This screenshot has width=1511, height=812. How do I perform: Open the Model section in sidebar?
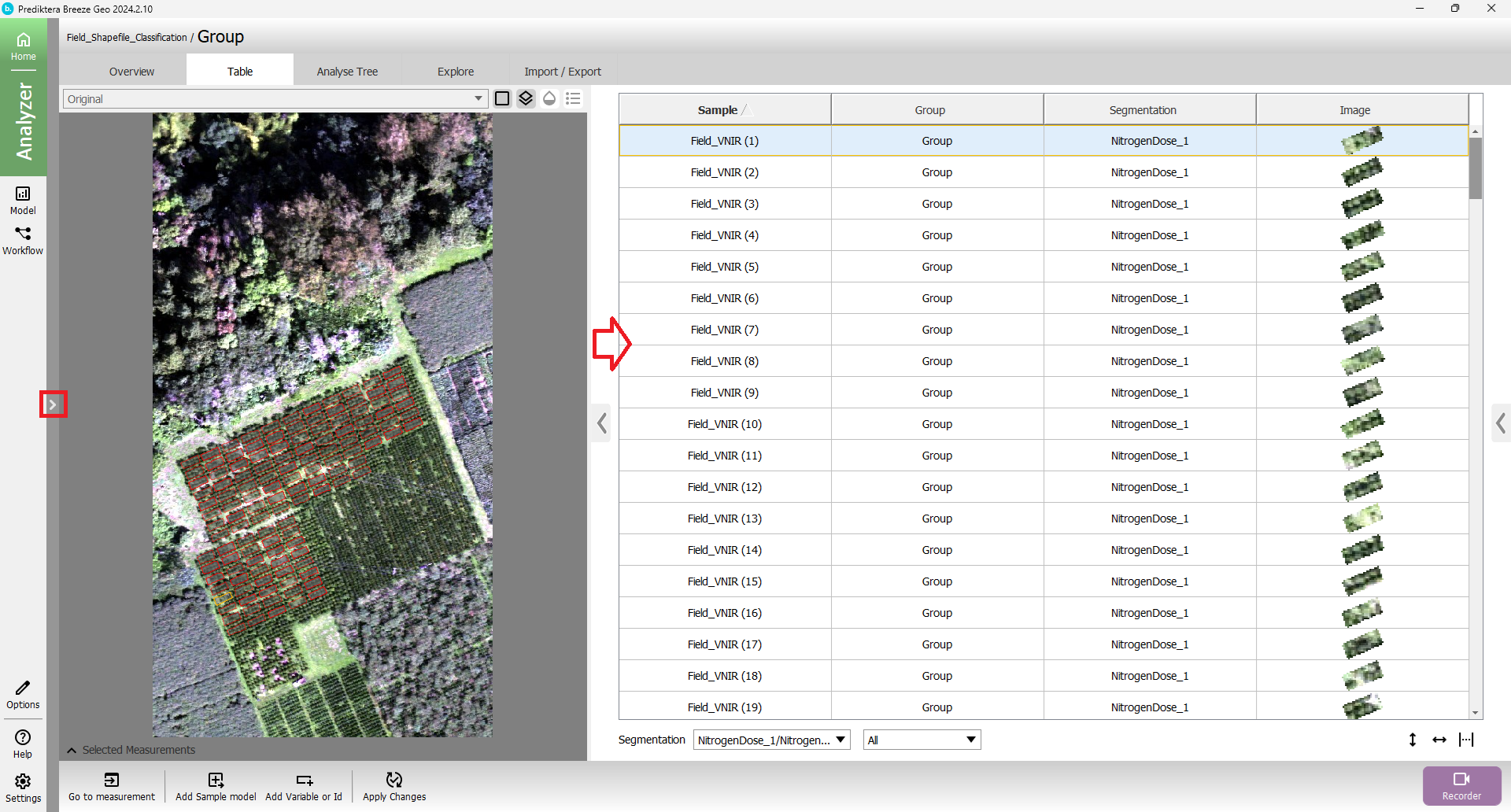click(x=23, y=200)
